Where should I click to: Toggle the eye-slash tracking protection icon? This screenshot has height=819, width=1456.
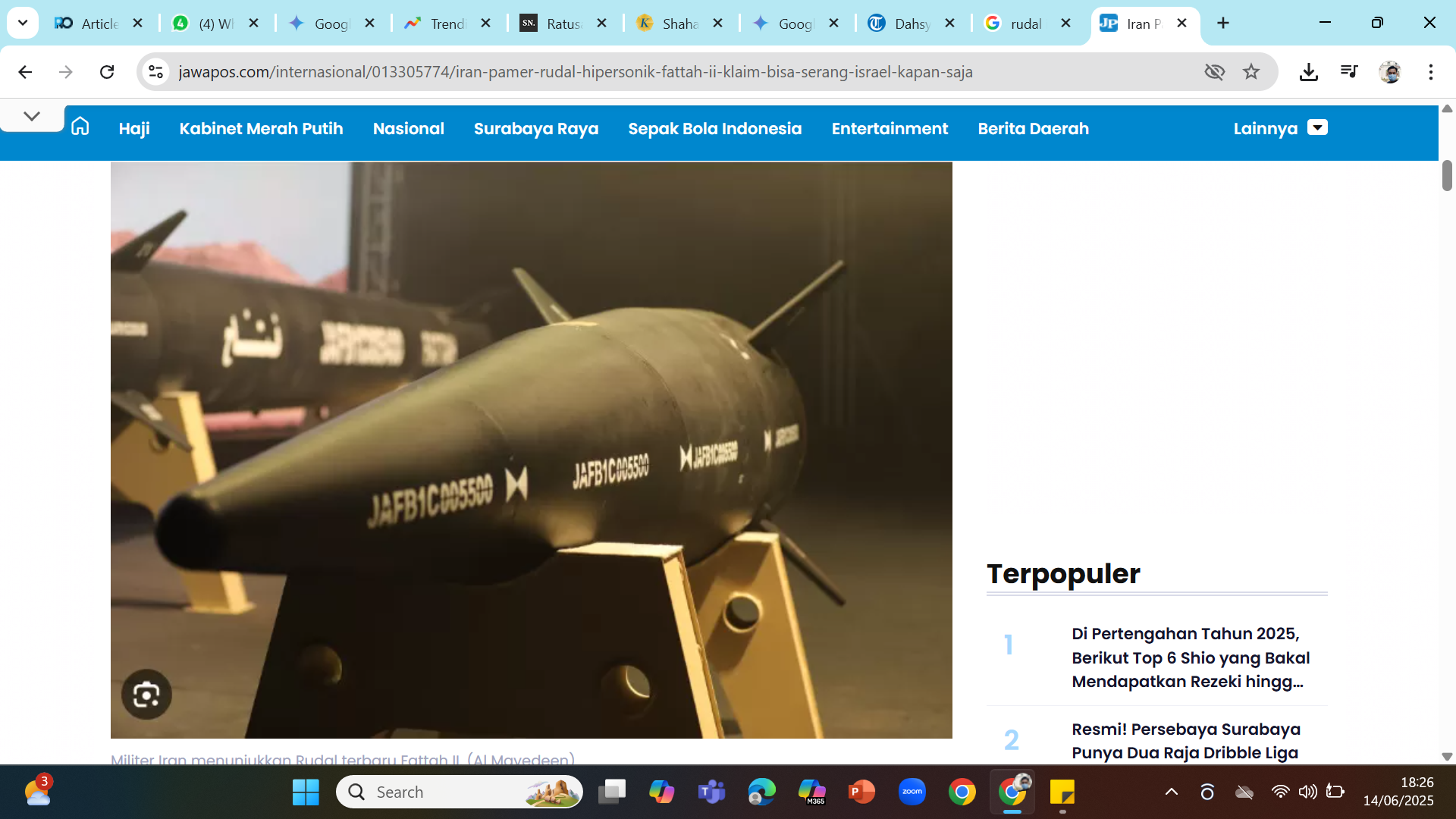1215,72
